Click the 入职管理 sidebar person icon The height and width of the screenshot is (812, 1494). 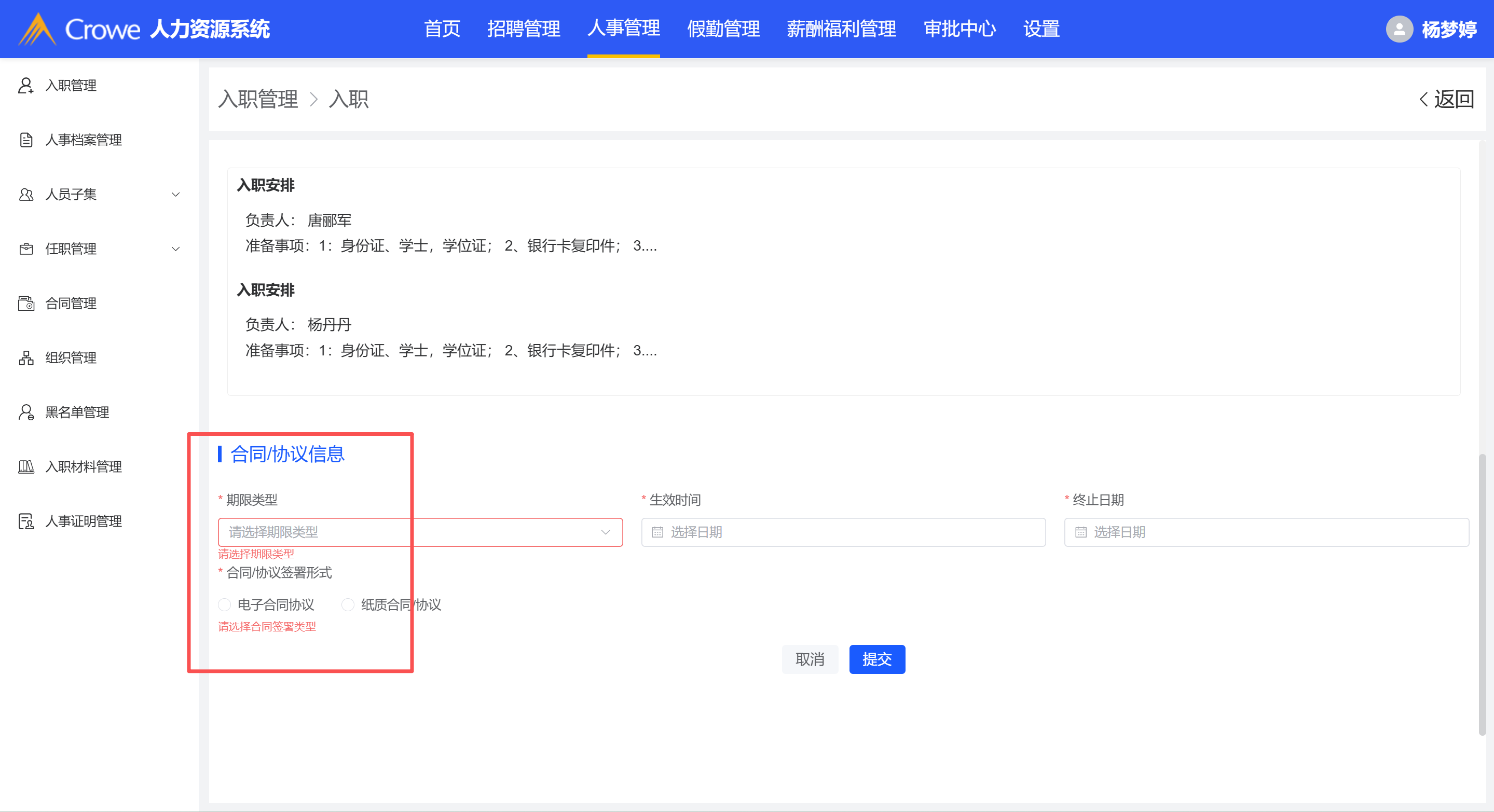point(25,85)
